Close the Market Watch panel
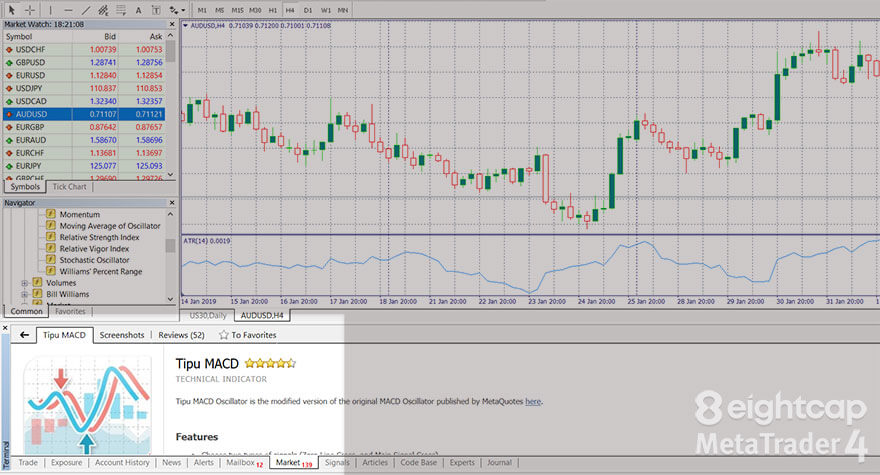This screenshot has width=880, height=475. (172, 24)
